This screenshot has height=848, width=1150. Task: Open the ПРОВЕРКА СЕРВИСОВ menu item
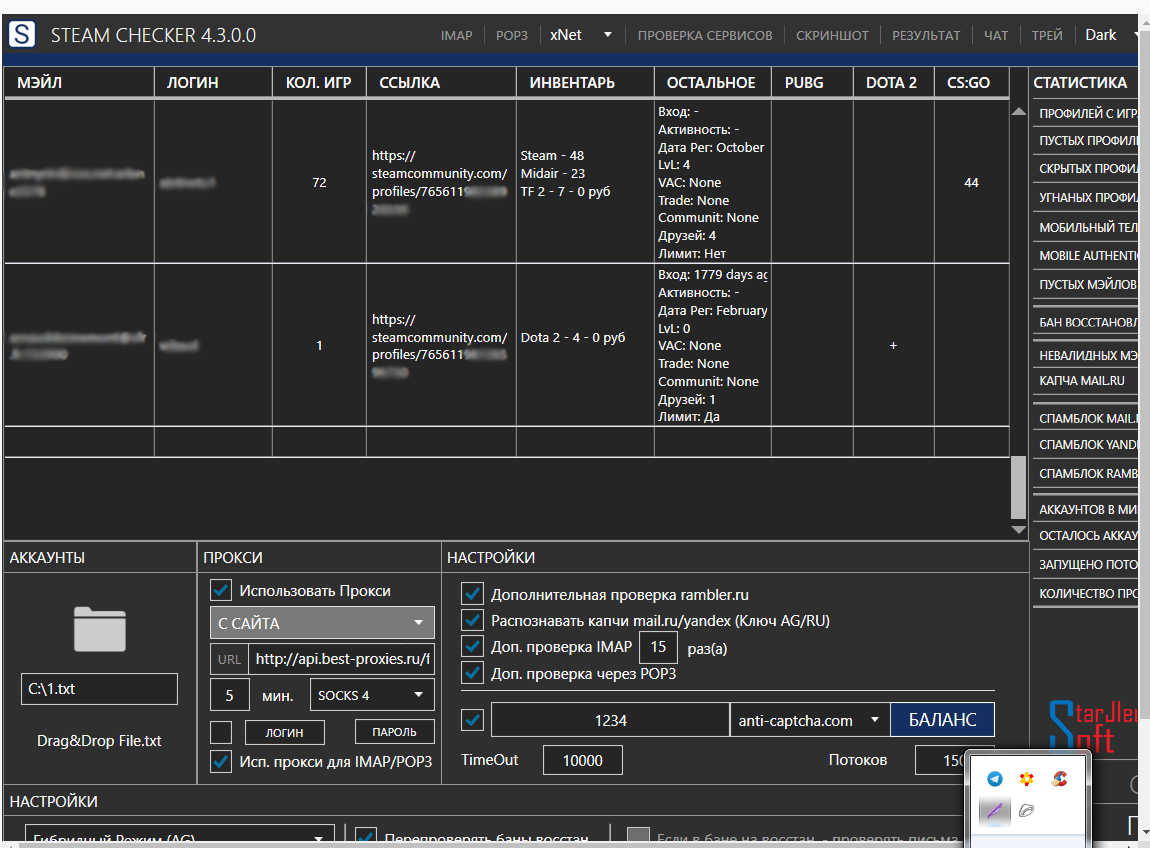[705, 35]
